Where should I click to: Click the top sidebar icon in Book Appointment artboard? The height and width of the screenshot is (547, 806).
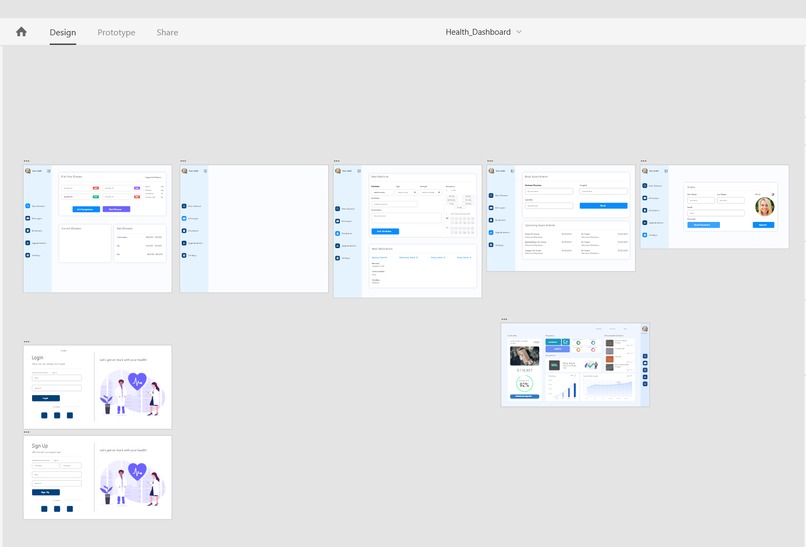click(491, 195)
